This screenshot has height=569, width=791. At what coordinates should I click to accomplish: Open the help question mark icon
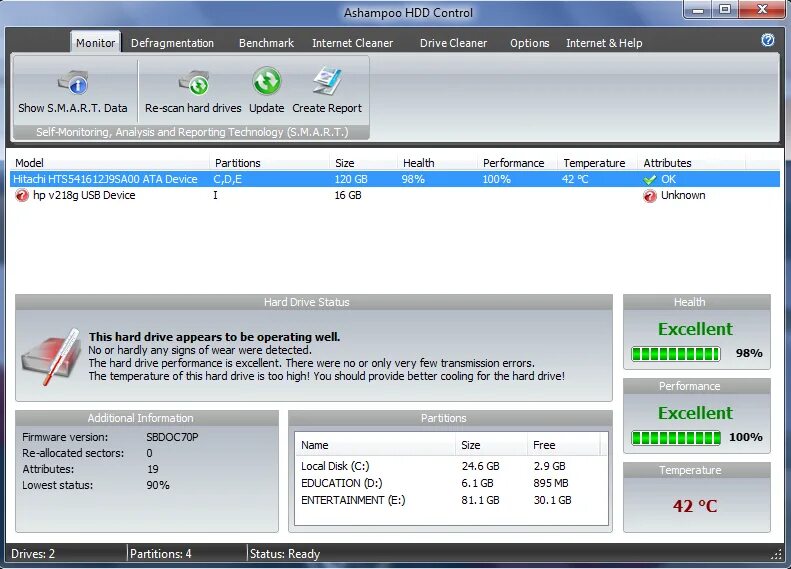767,40
